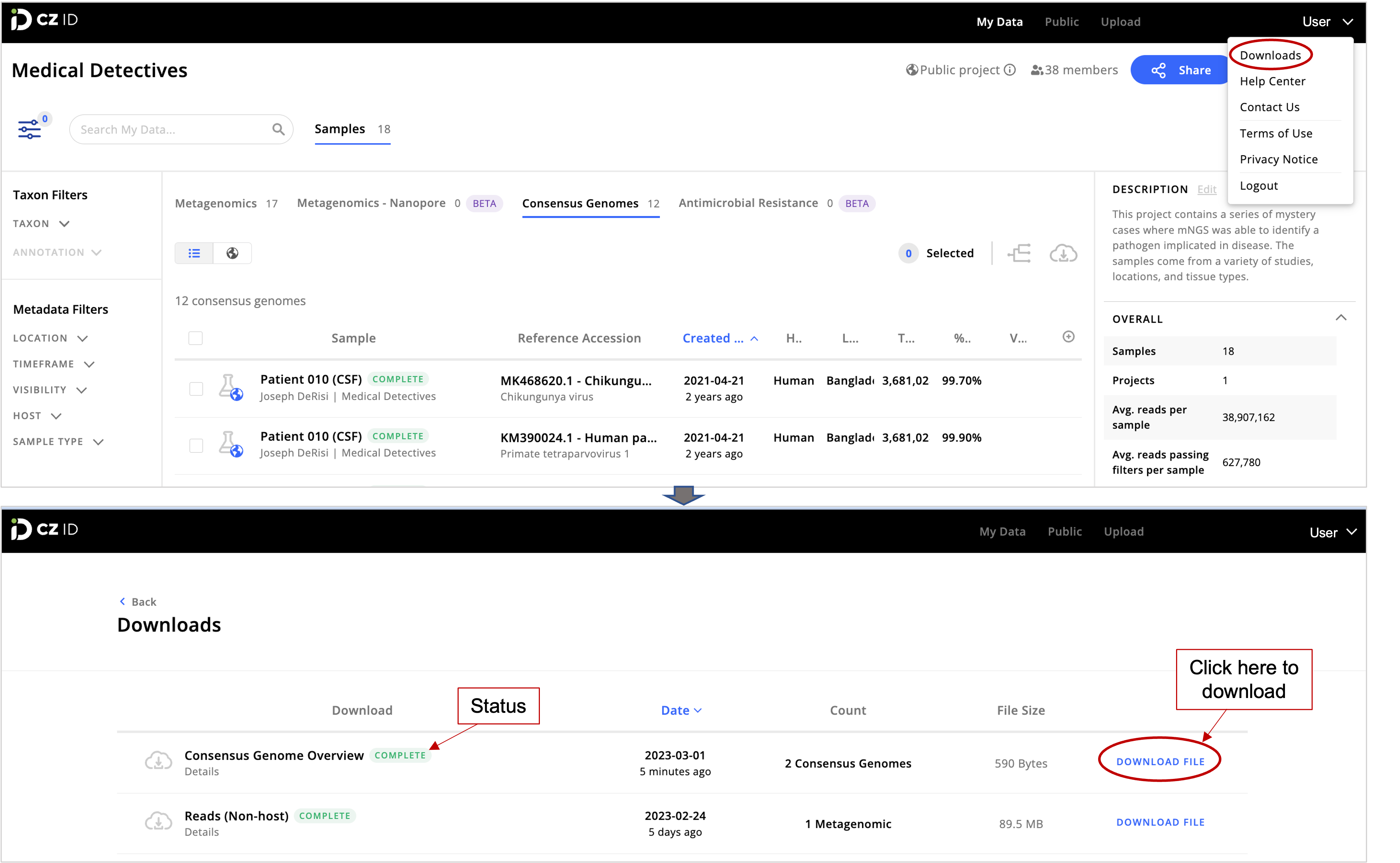Click cloud icon beside Consensus Genome Overview

(x=158, y=761)
